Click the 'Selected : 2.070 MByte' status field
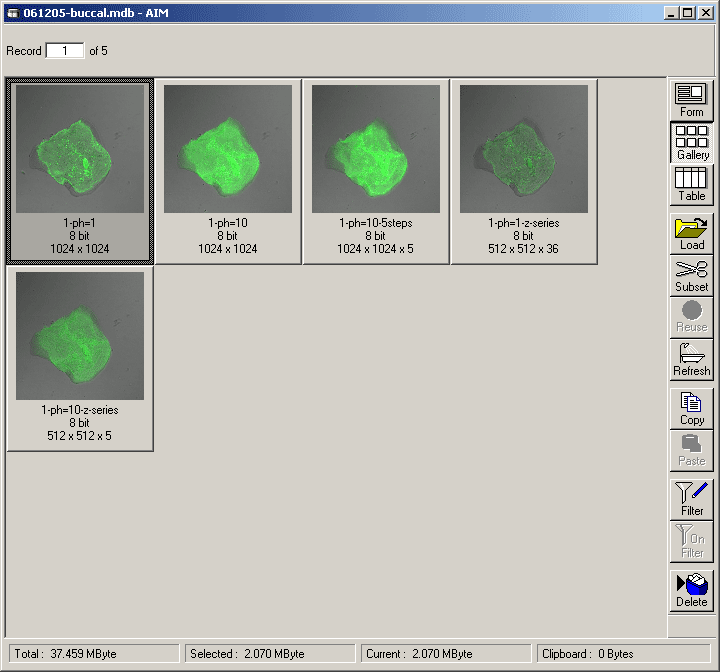 [x=270, y=654]
